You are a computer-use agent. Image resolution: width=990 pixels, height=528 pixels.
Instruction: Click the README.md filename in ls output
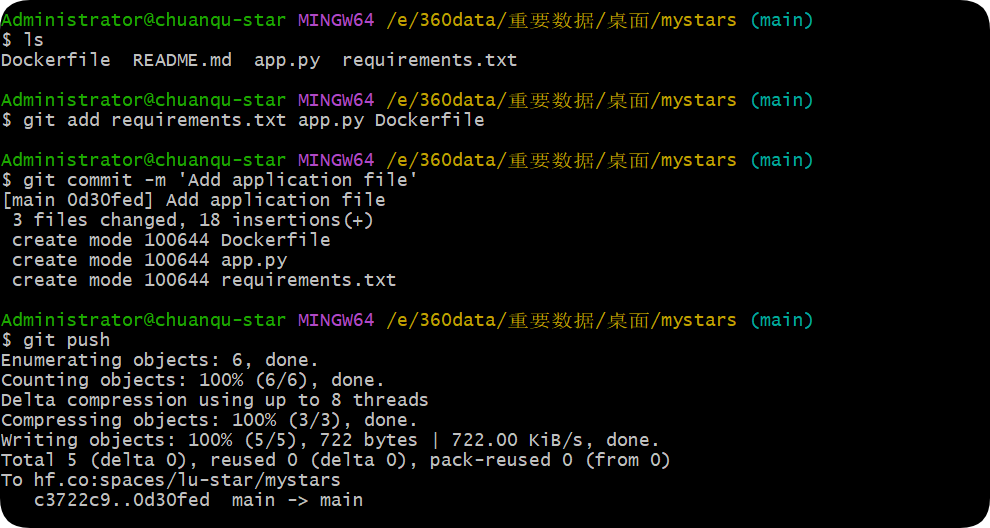pos(182,60)
